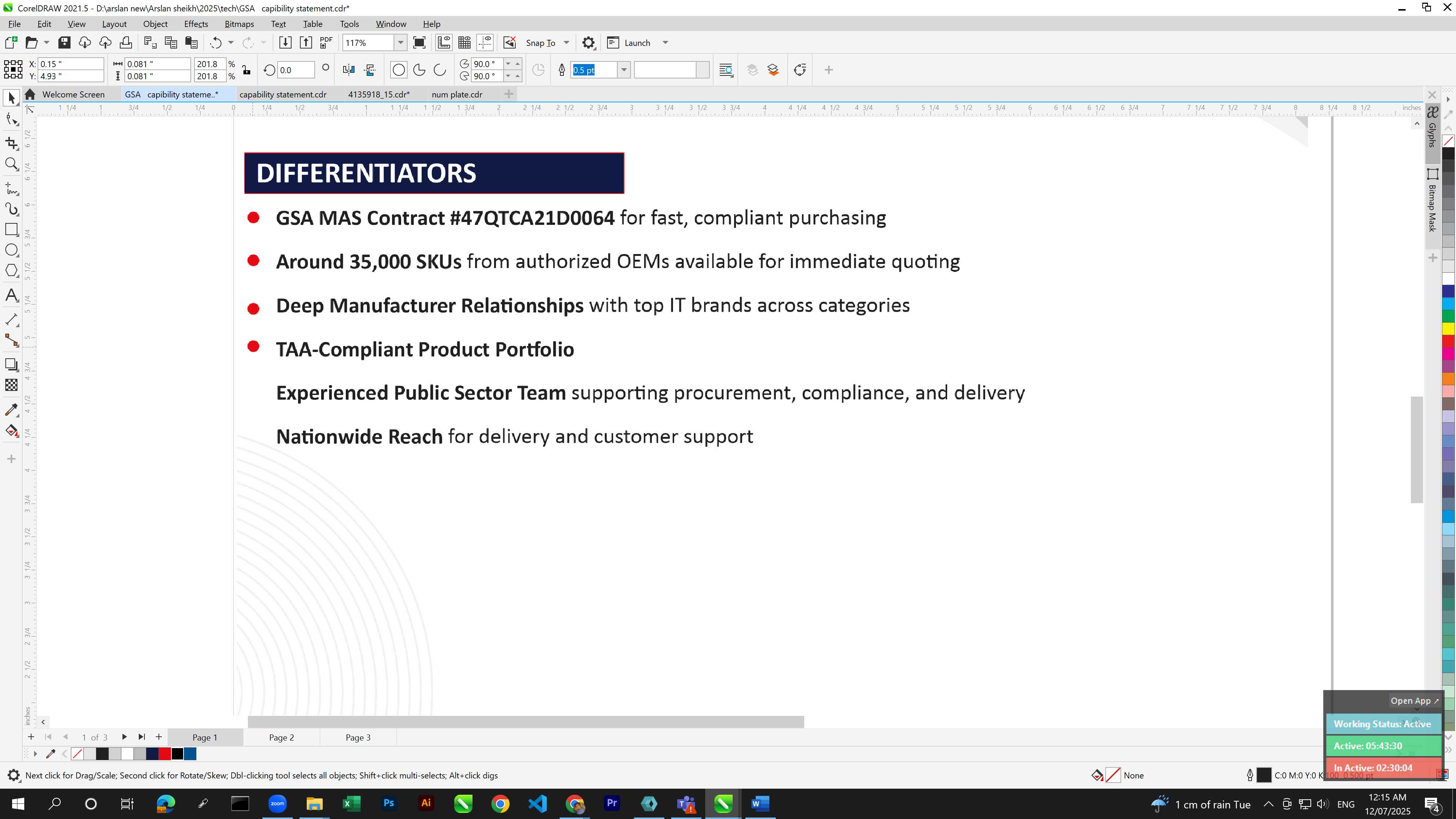This screenshot has width=1456, height=819.
Task: Choose the Crop tool
Action: click(11, 143)
